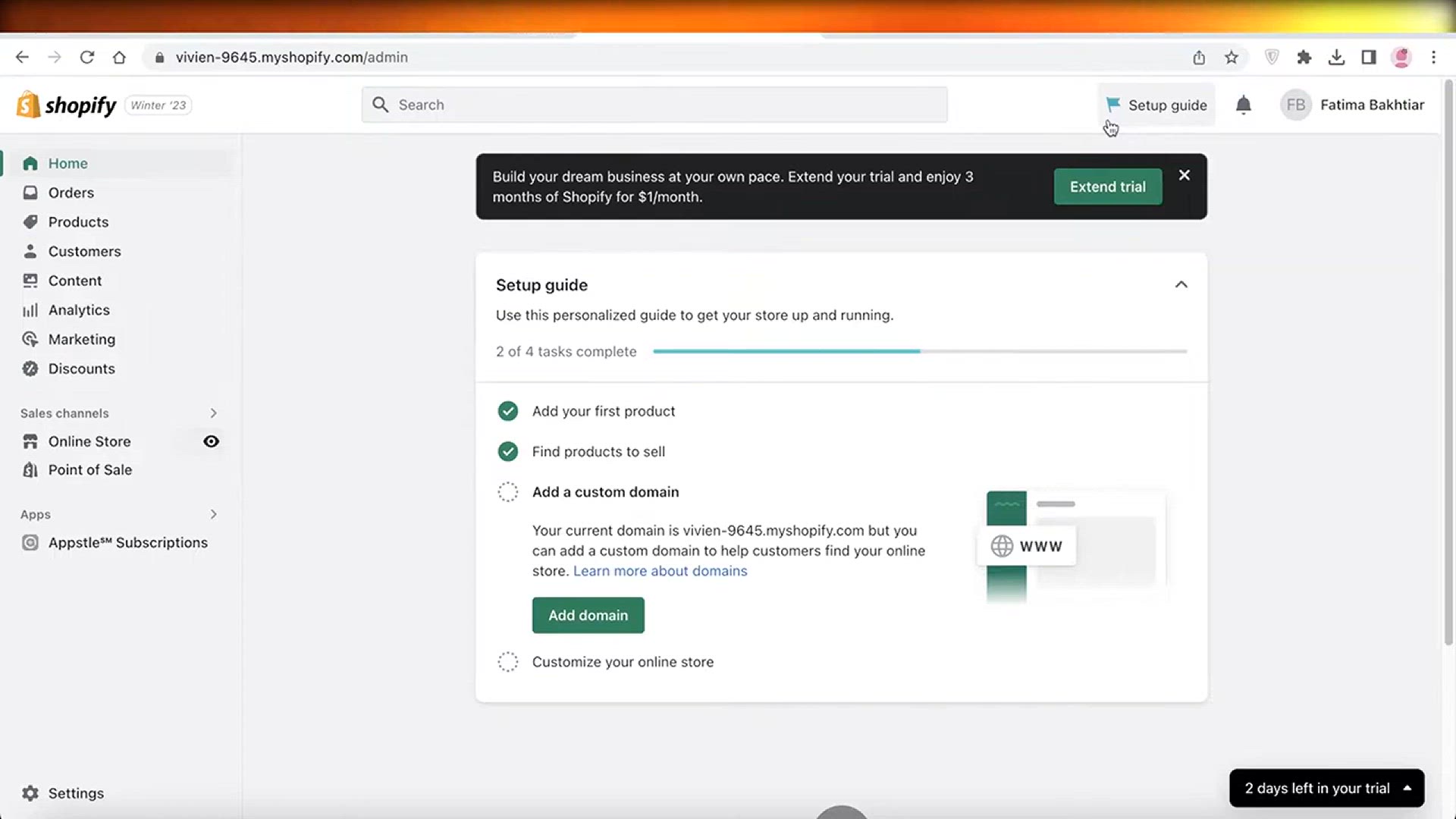Click the Find products to sell task
Image resolution: width=1456 pixels, height=819 pixels.
(x=598, y=452)
